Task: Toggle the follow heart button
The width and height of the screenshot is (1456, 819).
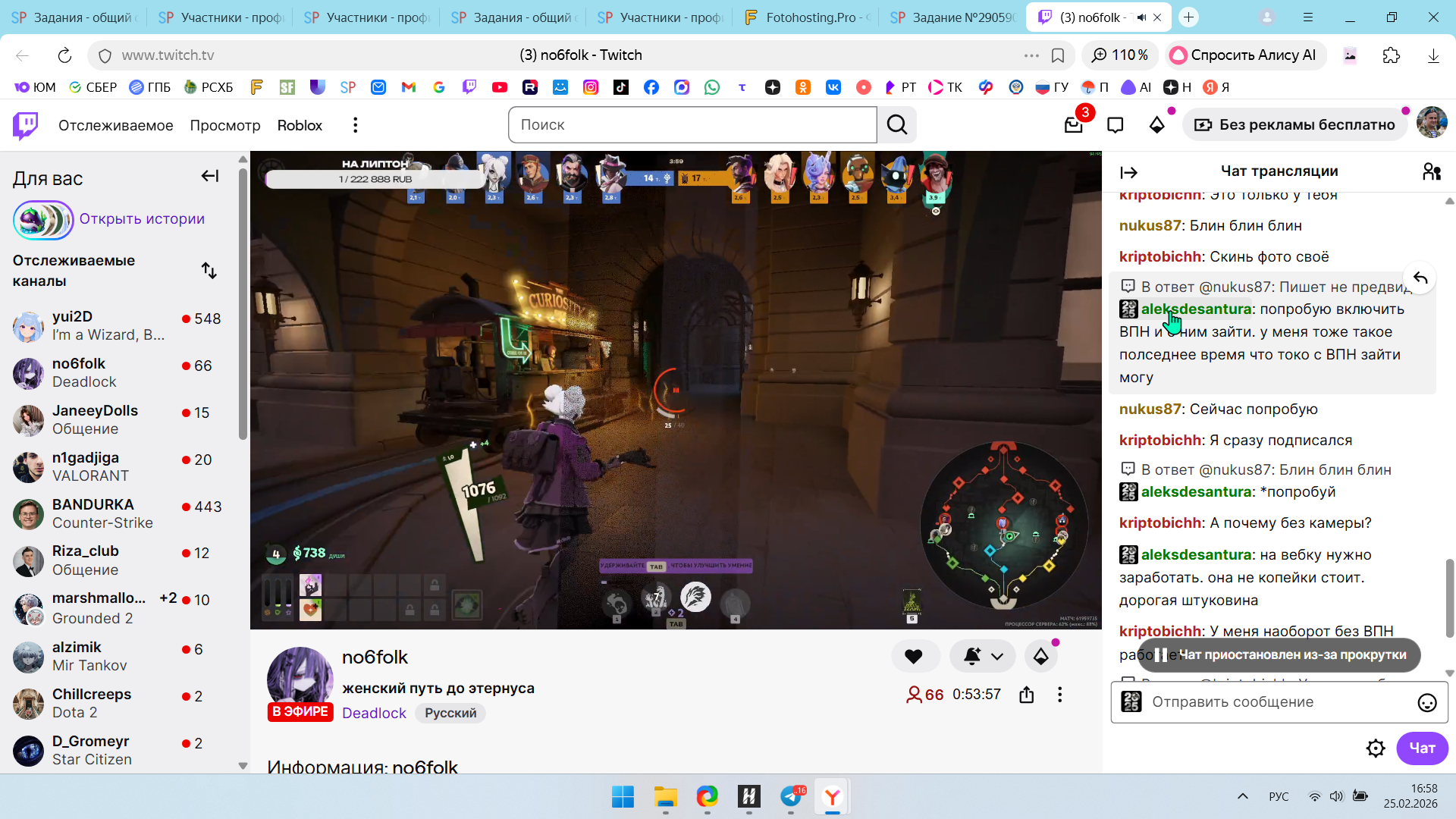Action: [x=914, y=657]
